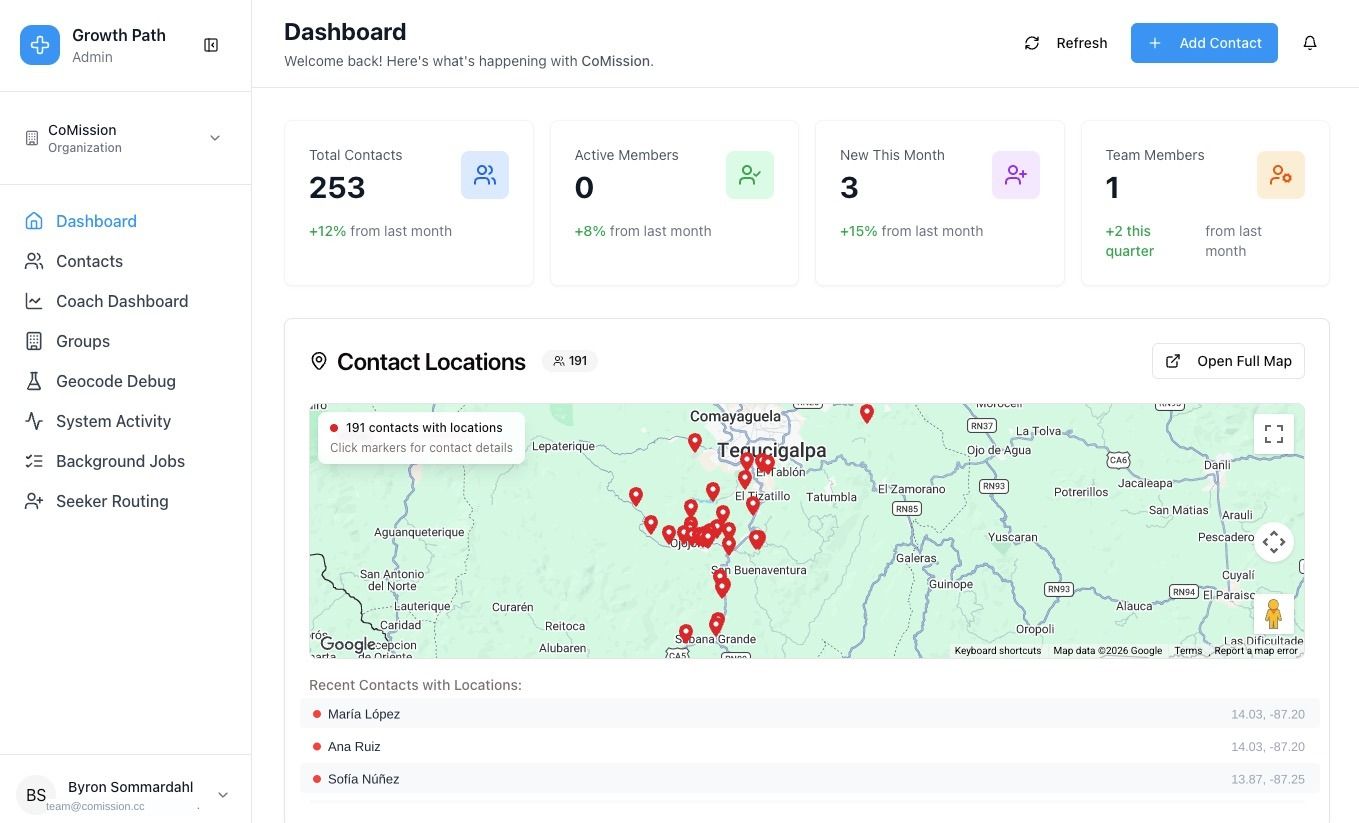Click the Active Members check-user icon
Image resolution: width=1359 pixels, height=823 pixels.
750,175
